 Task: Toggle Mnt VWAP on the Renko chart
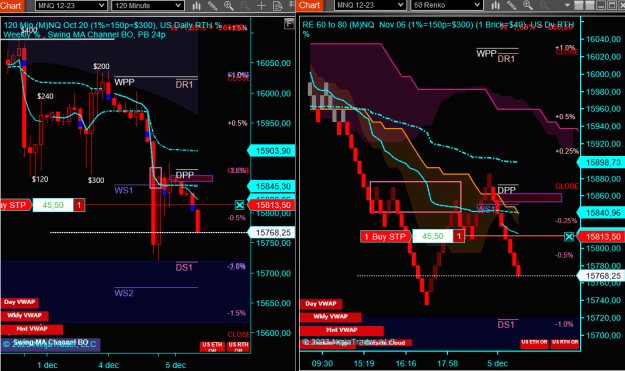pos(342,330)
